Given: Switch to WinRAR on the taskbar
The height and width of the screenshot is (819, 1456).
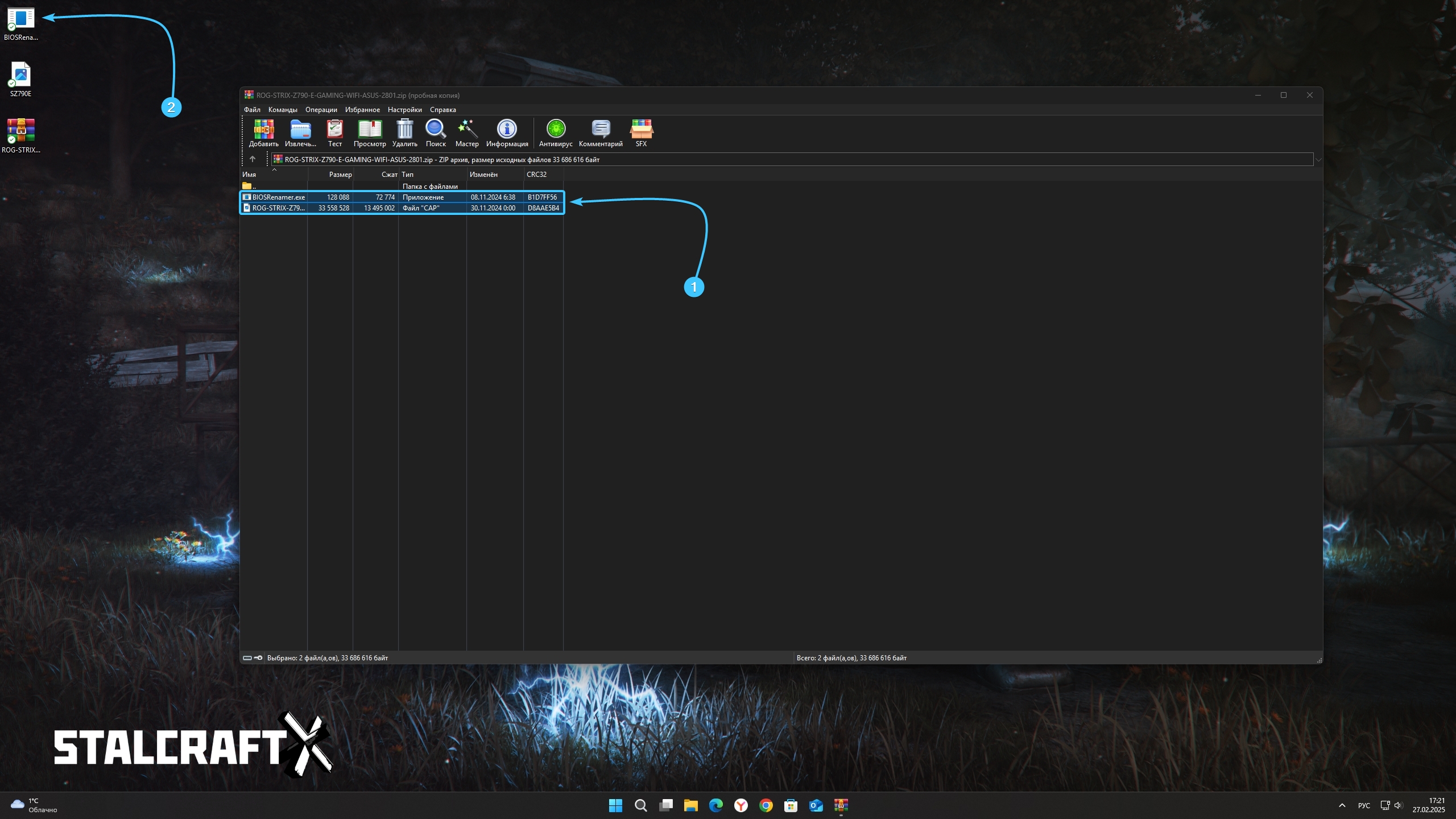Looking at the screenshot, I should pos(841,805).
